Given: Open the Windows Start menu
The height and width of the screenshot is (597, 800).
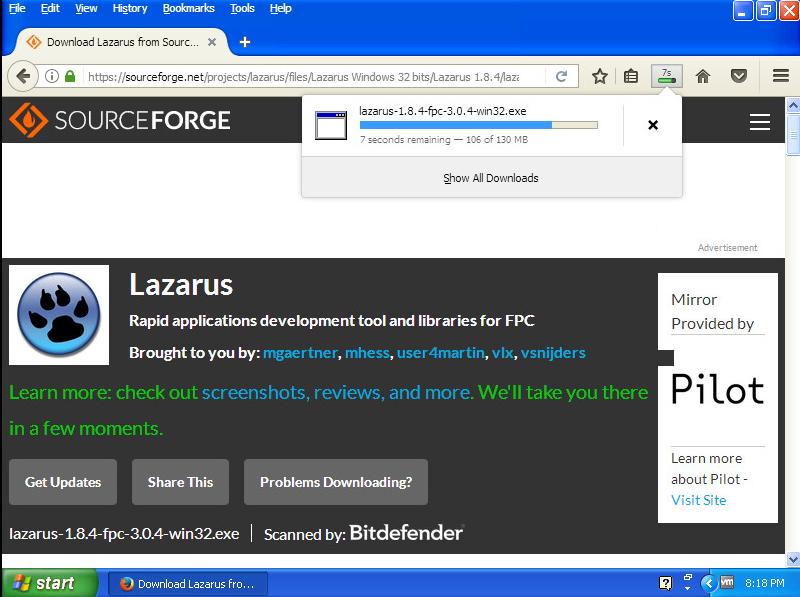Looking at the screenshot, I should click(x=48, y=583).
